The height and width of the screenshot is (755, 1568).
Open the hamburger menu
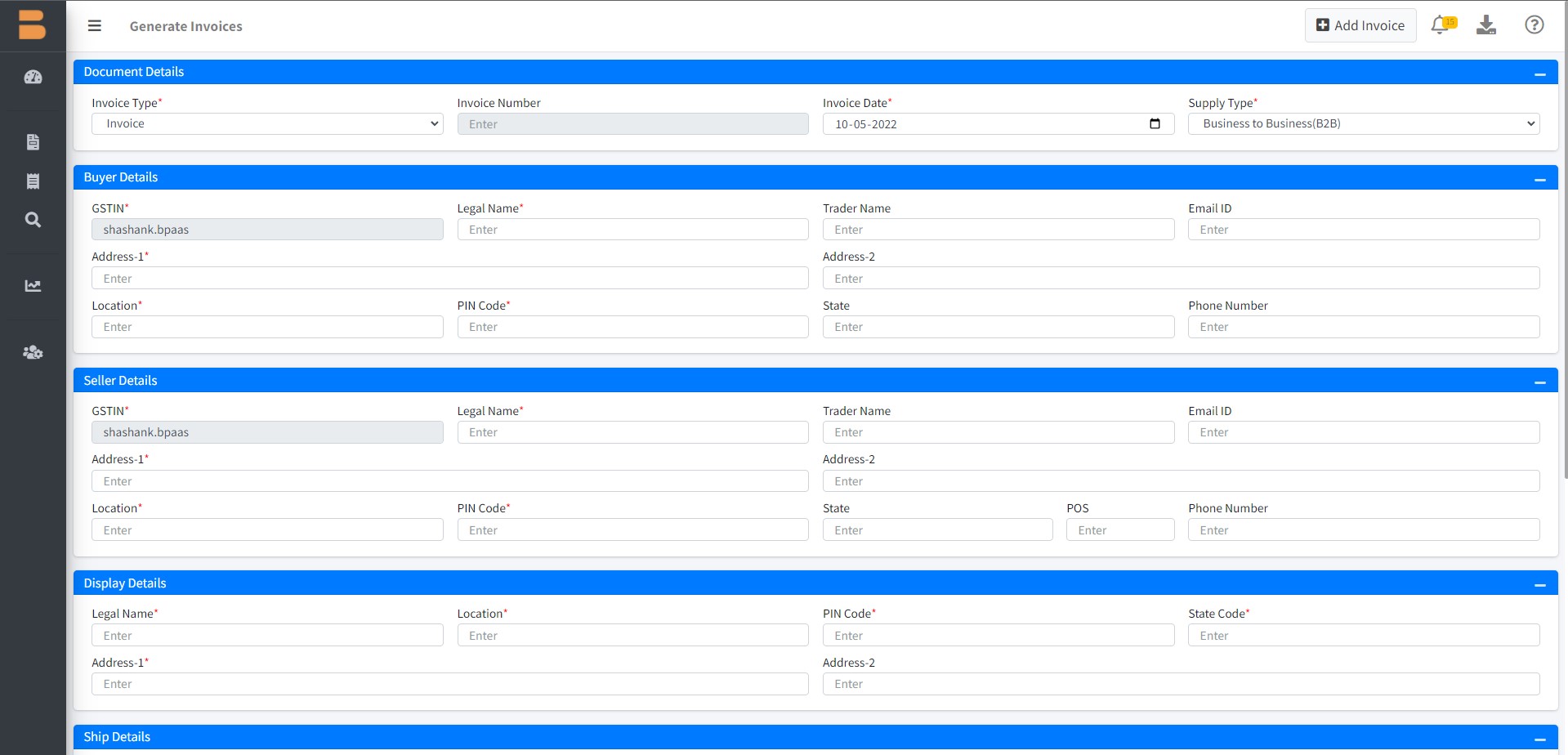[95, 26]
